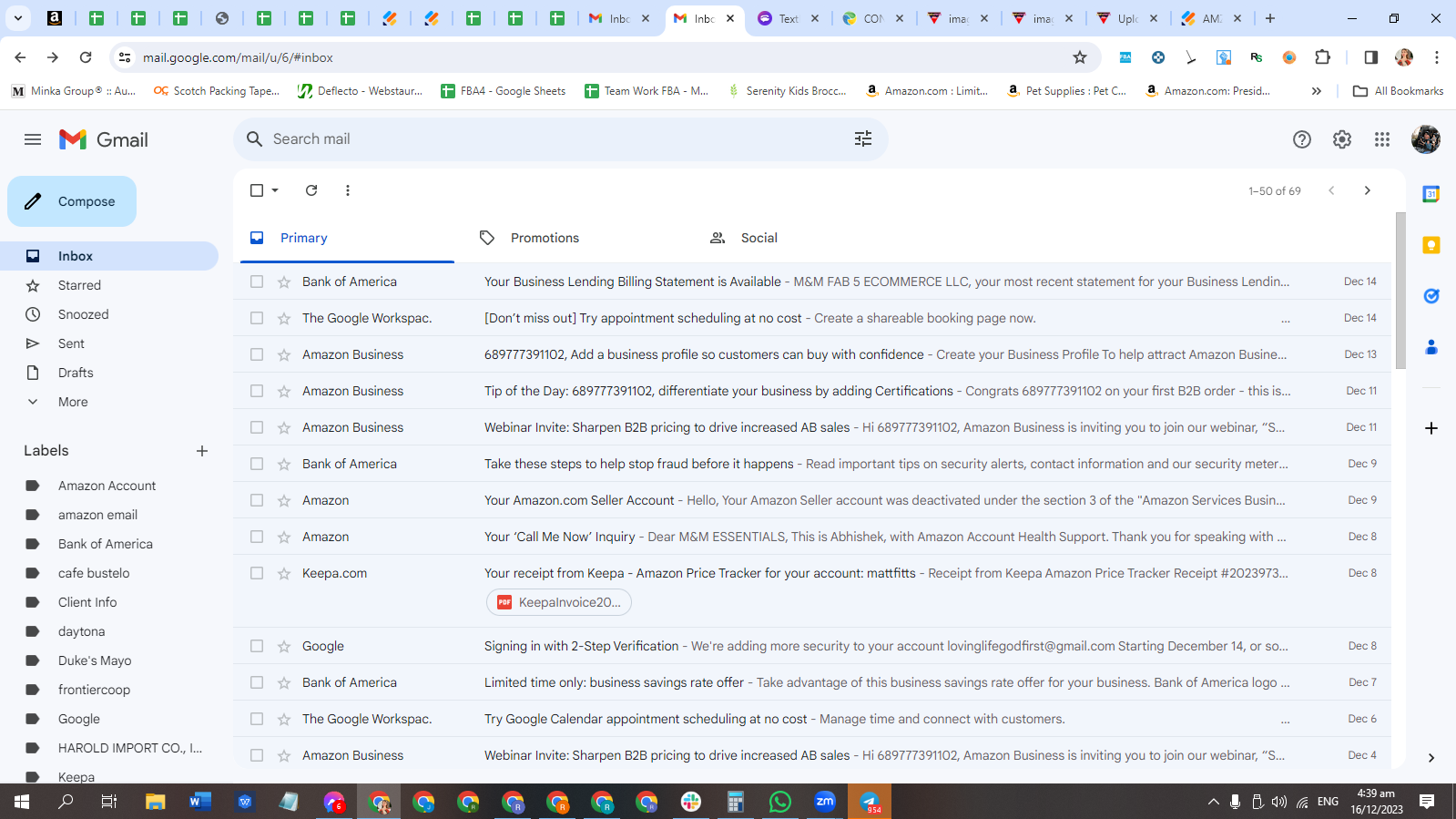Open Google Keep side panel icon

pyautogui.click(x=1431, y=245)
